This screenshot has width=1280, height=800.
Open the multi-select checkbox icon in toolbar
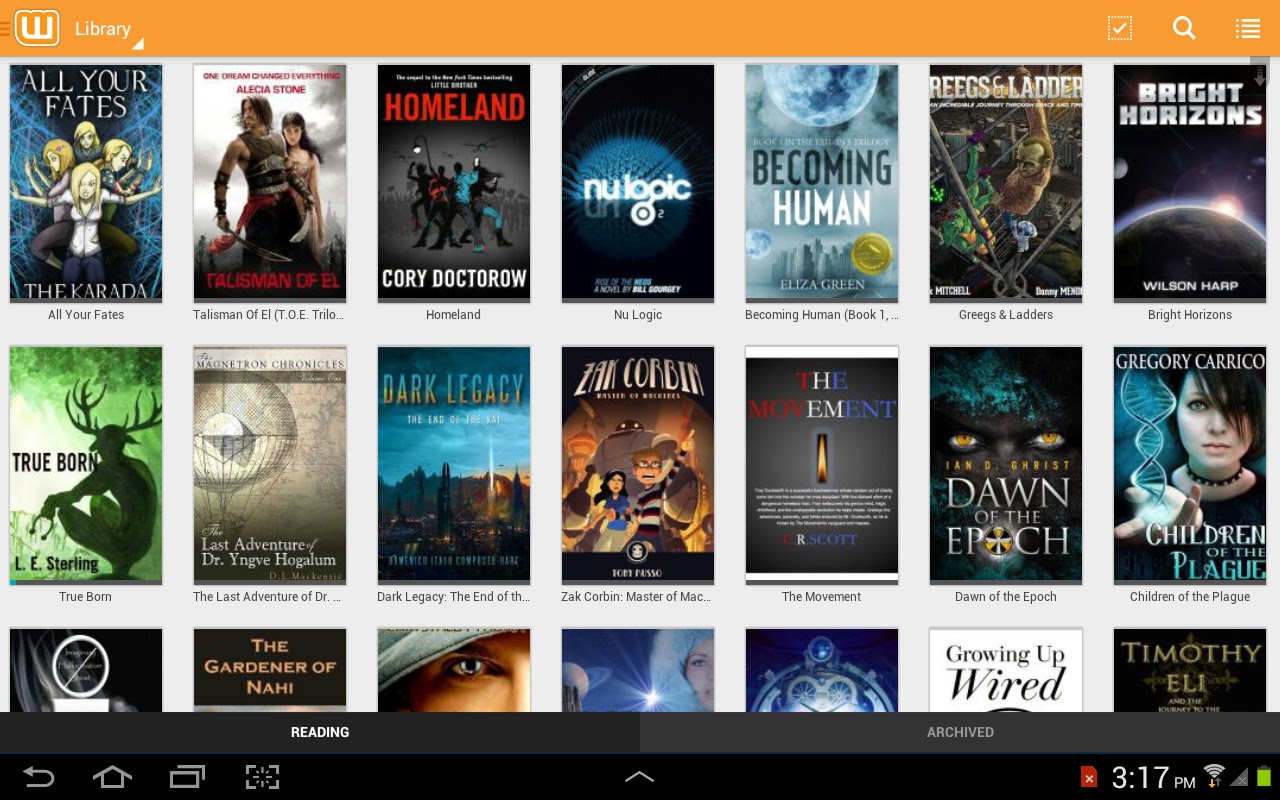[1120, 28]
